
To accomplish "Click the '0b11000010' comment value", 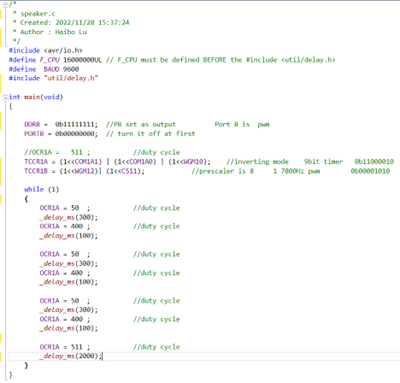I will (x=374, y=162).
